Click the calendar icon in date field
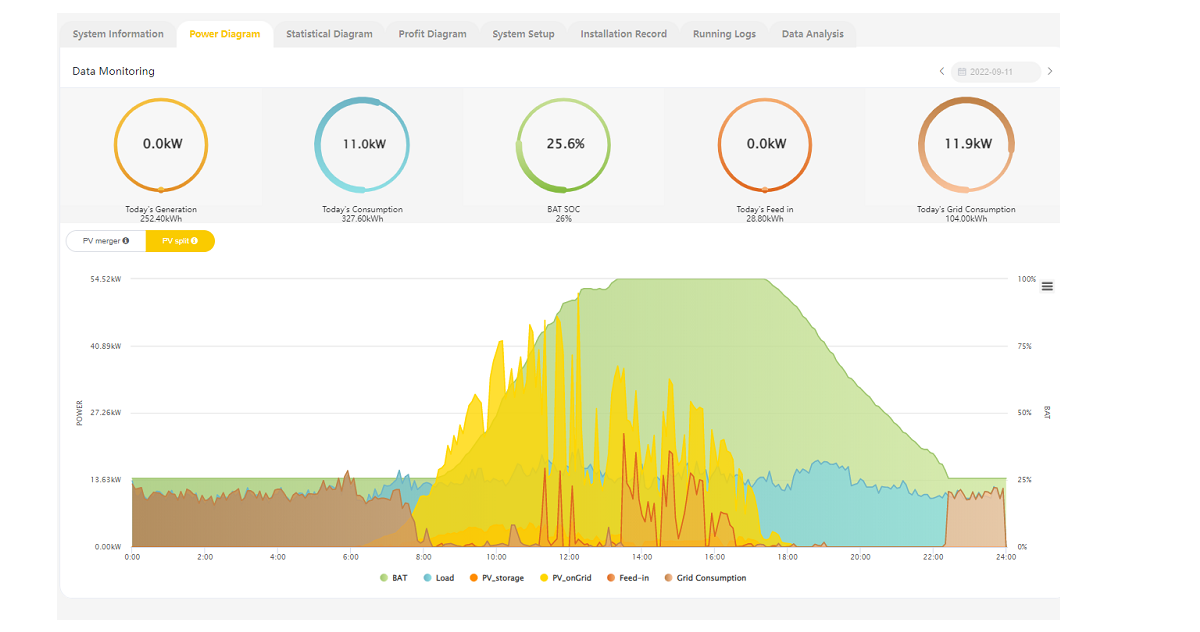Image resolution: width=1200 pixels, height=632 pixels. (x=962, y=72)
